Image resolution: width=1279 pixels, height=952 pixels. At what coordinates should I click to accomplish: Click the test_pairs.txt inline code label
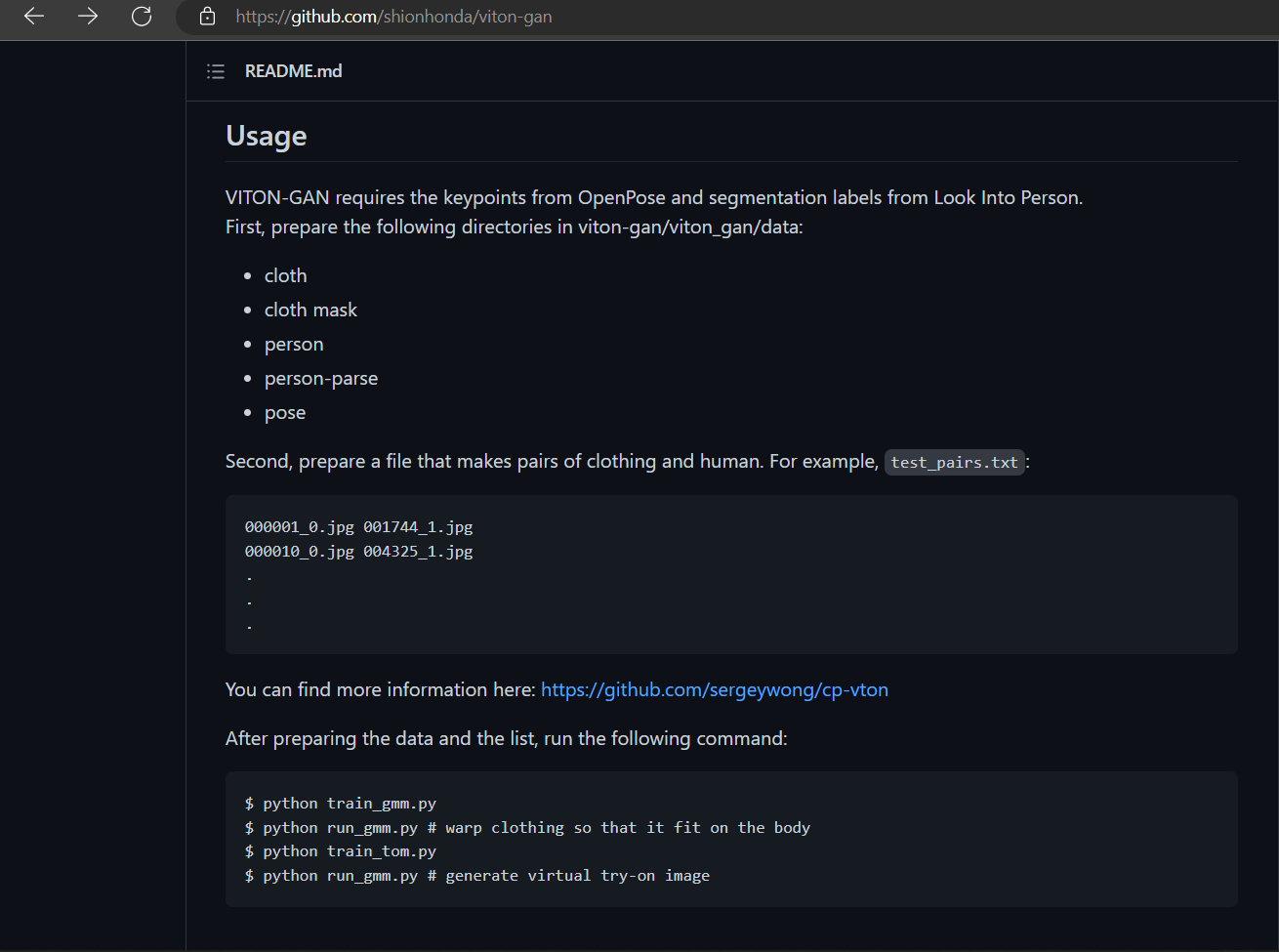(x=954, y=462)
